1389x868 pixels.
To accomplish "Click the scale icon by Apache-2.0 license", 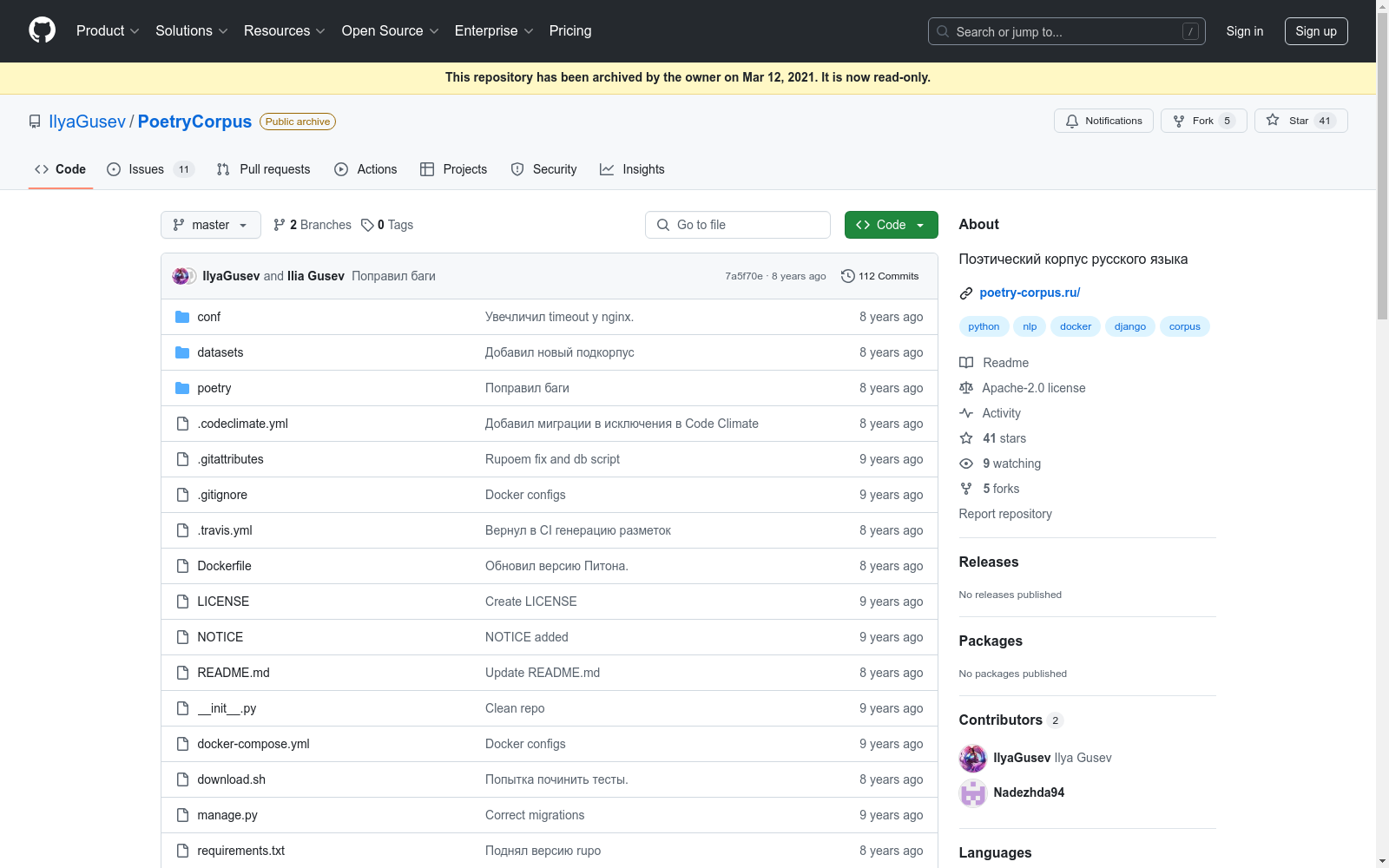I will coord(966,388).
